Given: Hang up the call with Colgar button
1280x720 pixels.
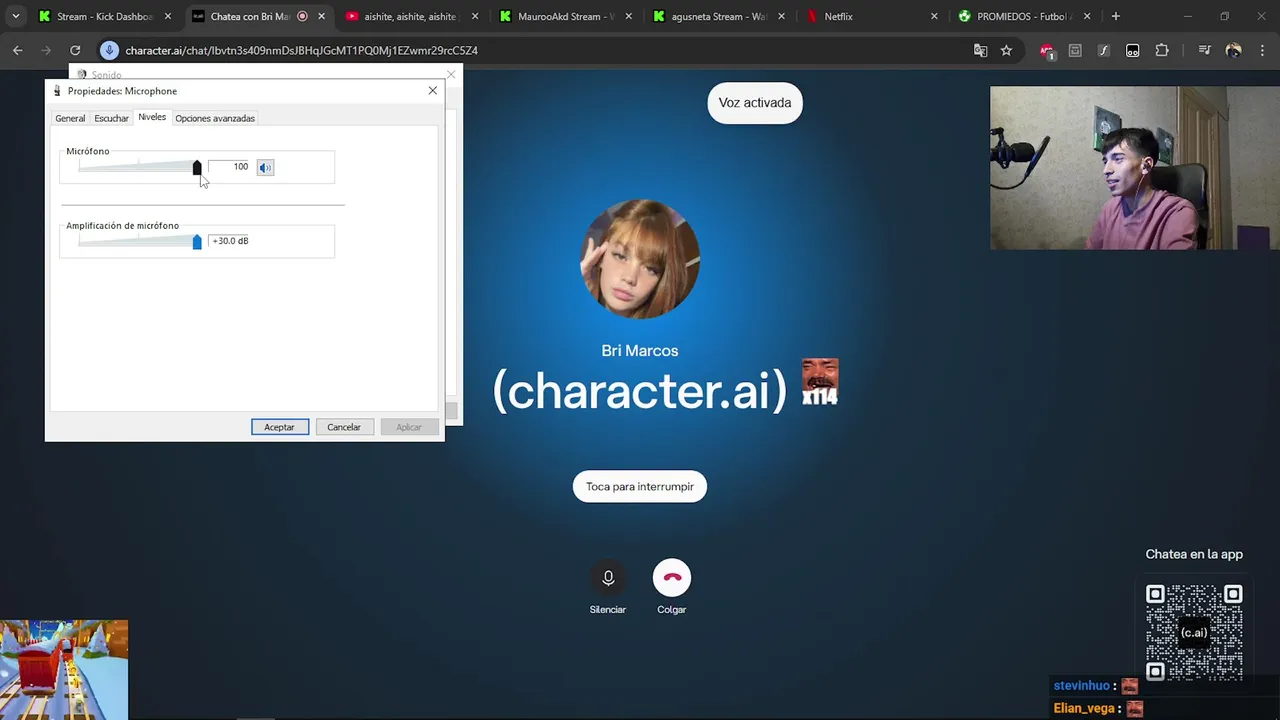Looking at the screenshot, I should tap(672, 578).
